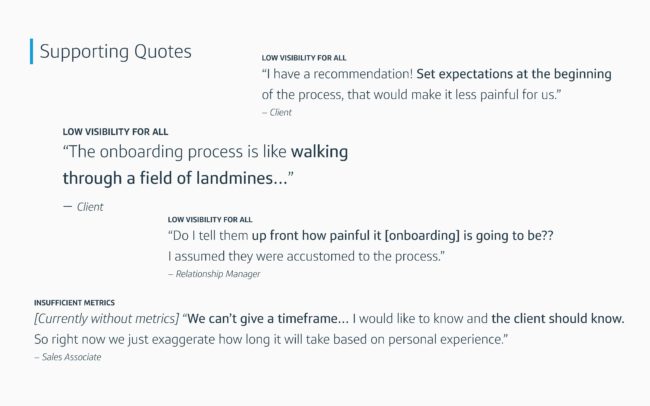650x406 pixels.
Task: Click bold text 'Set expectations at the beginning'
Action: coord(514,74)
